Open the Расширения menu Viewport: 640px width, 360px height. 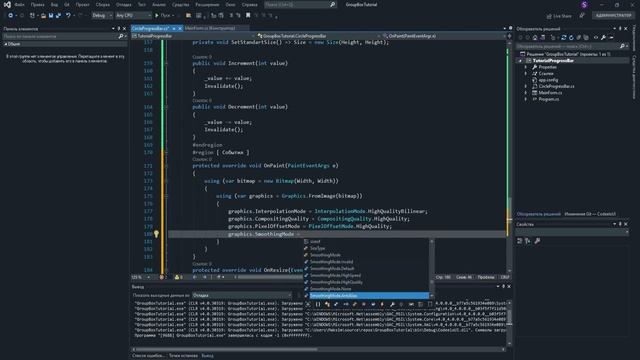pyautogui.click(x=207, y=4)
